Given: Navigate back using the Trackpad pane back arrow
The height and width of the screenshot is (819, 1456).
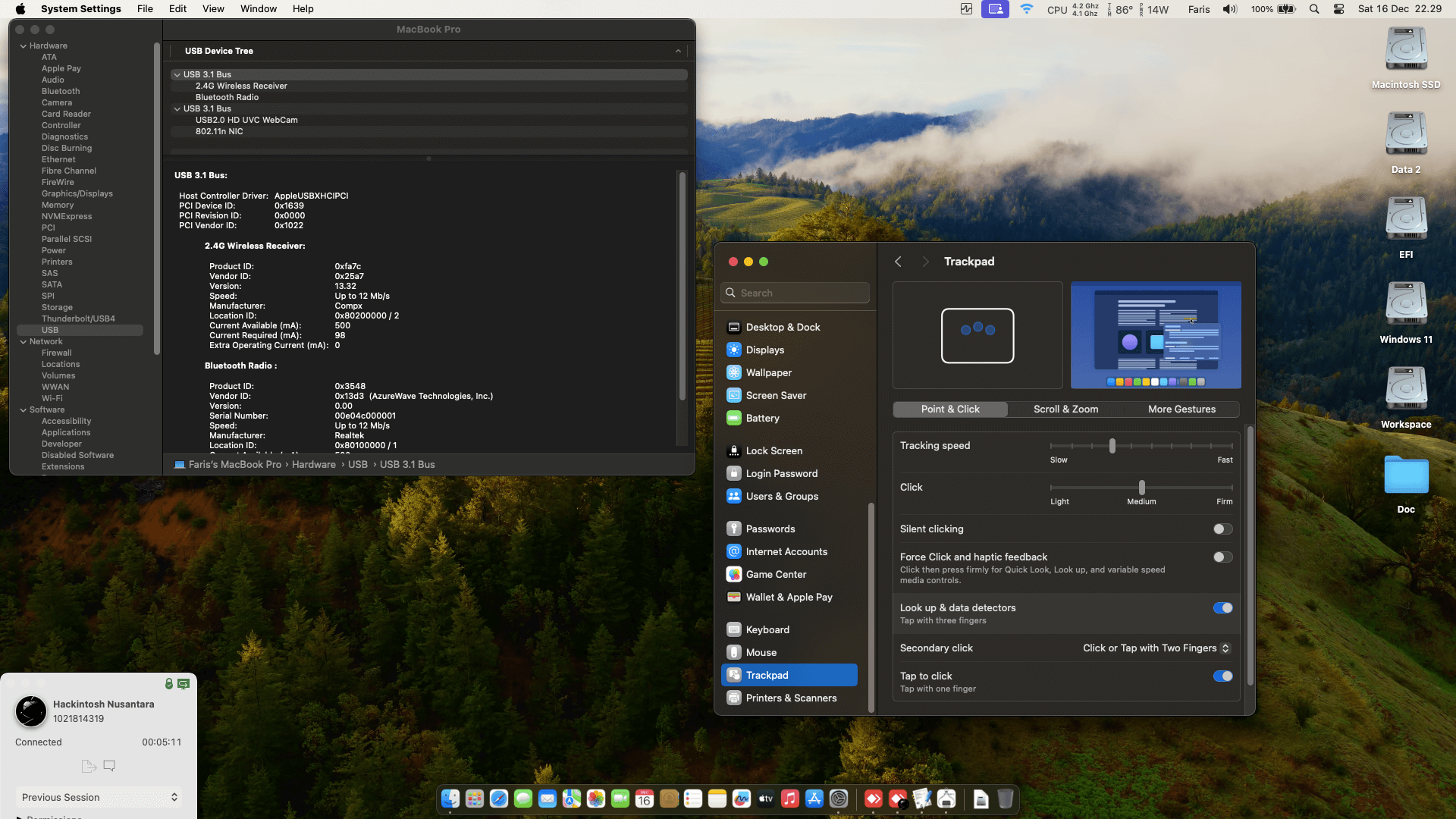Looking at the screenshot, I should pyautogui.click(x=898, y=261).
